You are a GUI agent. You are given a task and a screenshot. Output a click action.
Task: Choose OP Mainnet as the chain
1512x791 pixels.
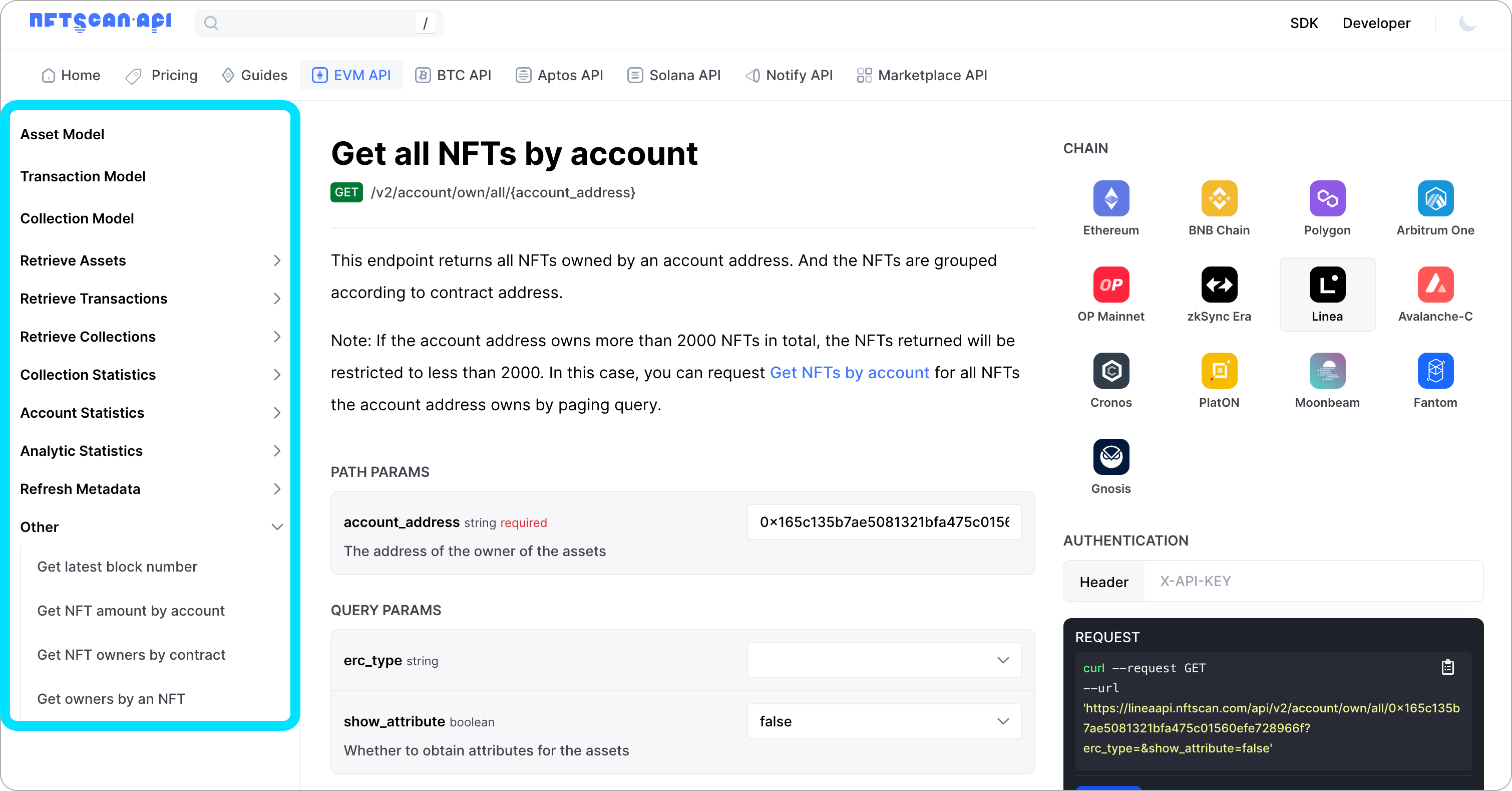(x=1110, y=285)
